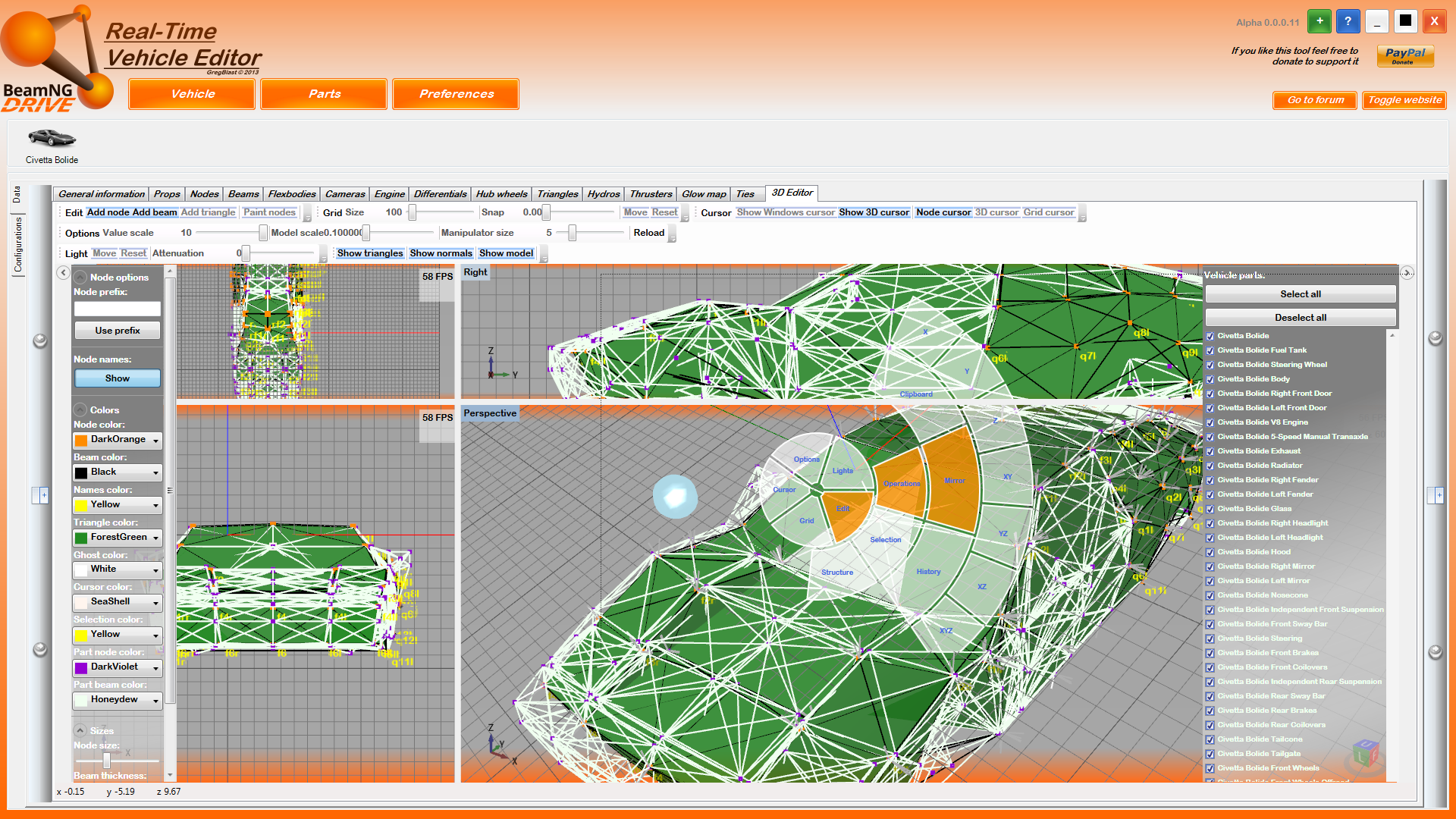The image size is (1456, 819).
Task: Open the overflow arrow after Move Reset grid tools
Action: pyautogui.click(x=685, y=214)
